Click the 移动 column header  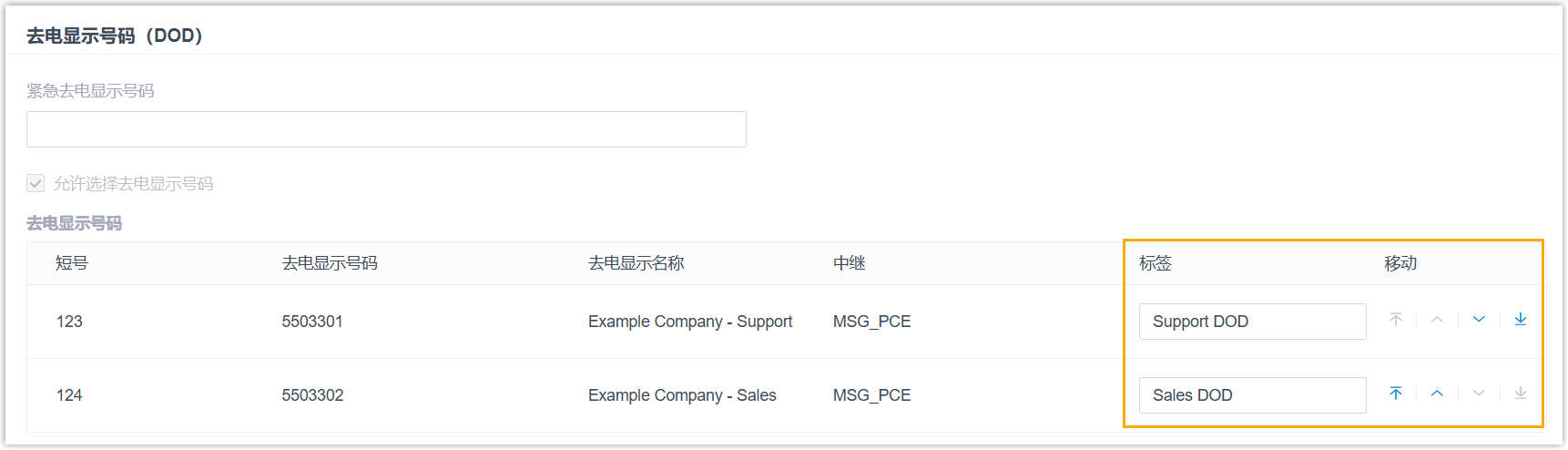point(1400,263)
